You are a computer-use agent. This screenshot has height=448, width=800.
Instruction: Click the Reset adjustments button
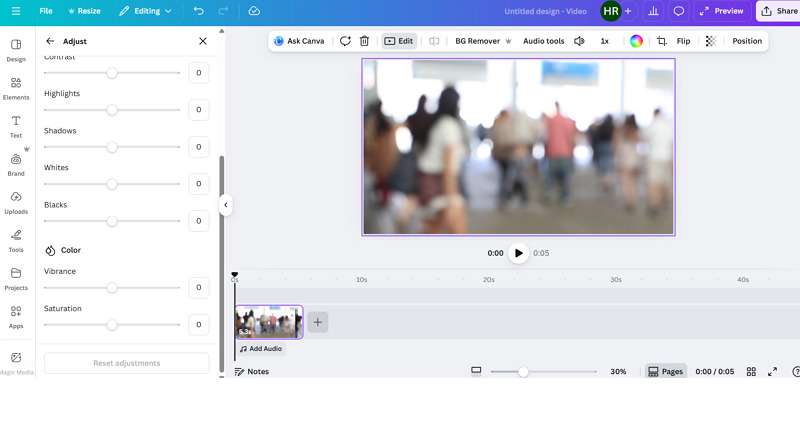click(126, 363)
